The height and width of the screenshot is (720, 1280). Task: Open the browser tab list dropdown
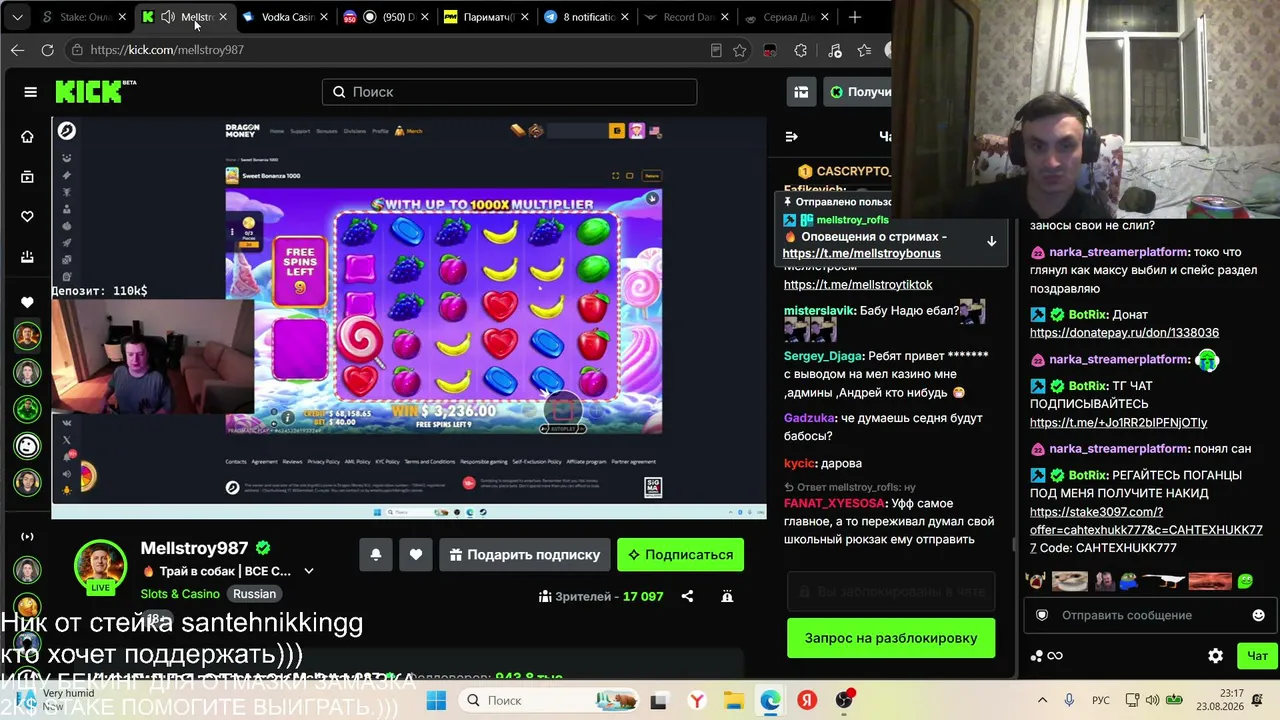(x=17, y=17)
